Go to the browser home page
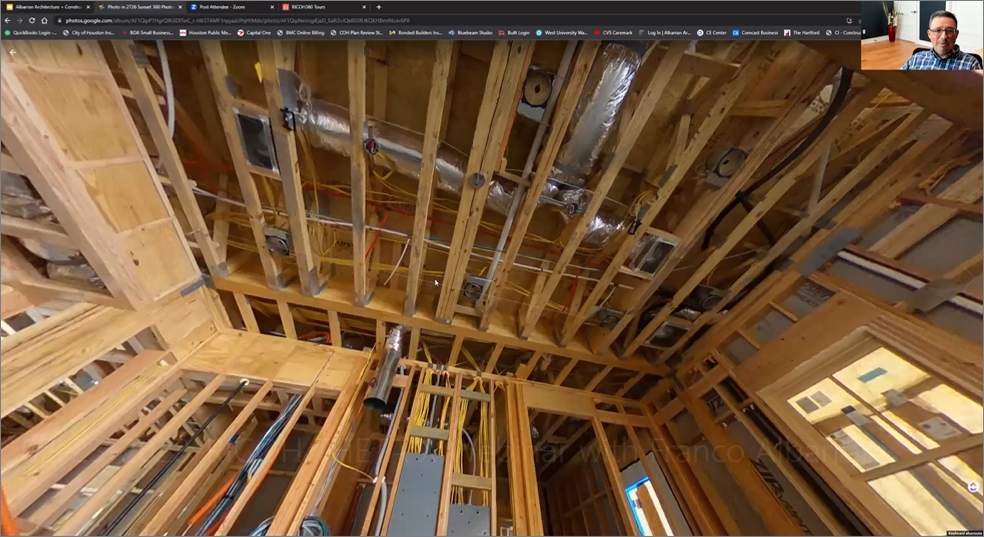The width and height of the screenshot is (984, 537). coord(44,20)
